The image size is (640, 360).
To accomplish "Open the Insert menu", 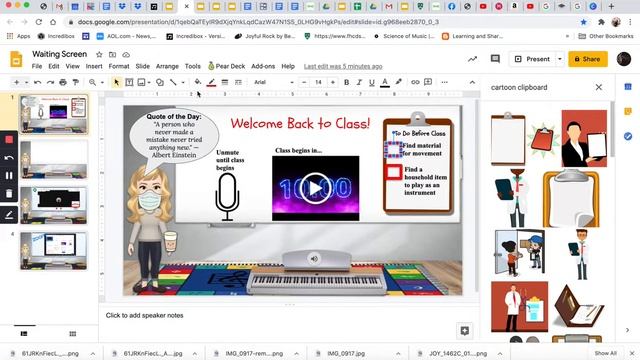I will click(94, 66).
